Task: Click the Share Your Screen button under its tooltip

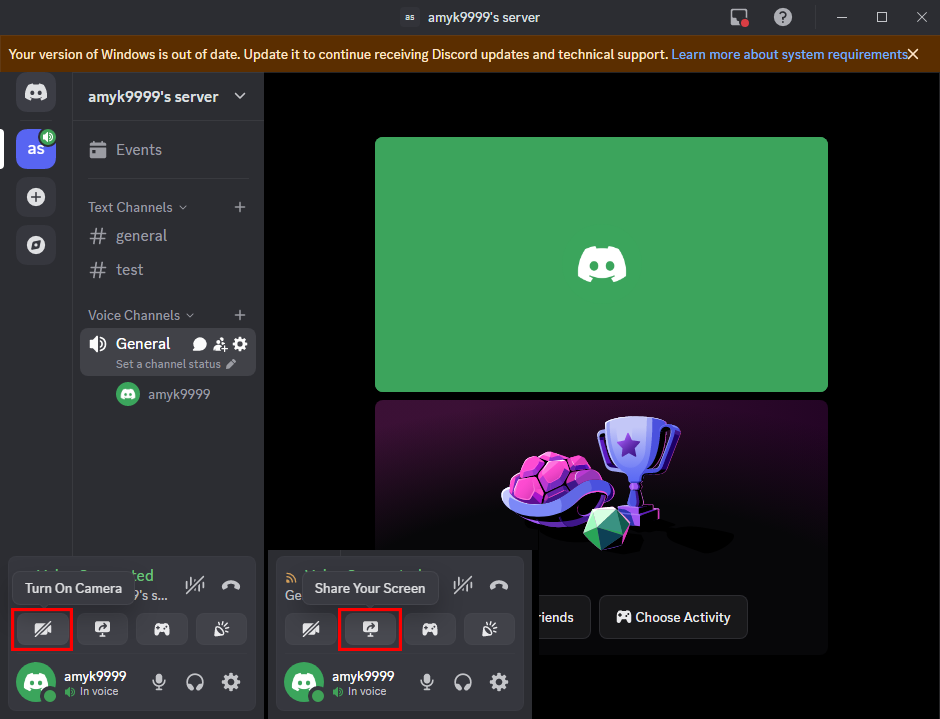Action: (x=370, y=629)
